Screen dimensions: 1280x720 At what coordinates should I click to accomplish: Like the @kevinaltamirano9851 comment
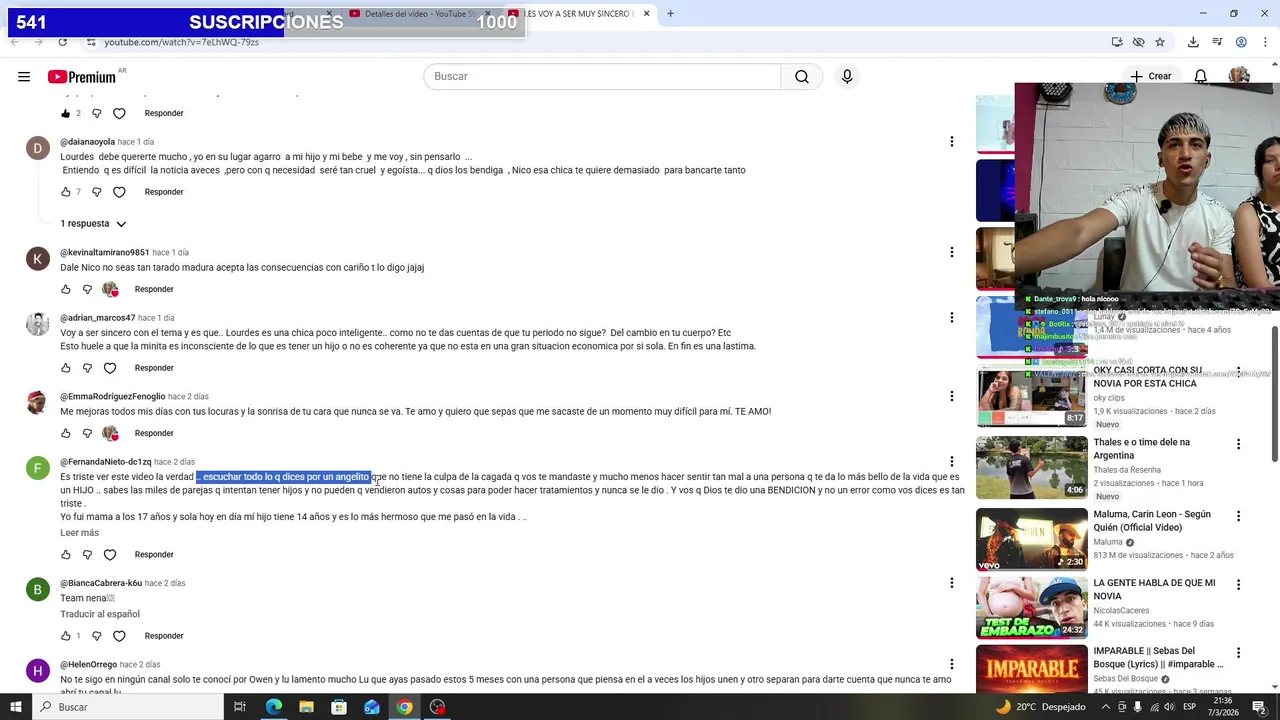(x=66, y=289)
